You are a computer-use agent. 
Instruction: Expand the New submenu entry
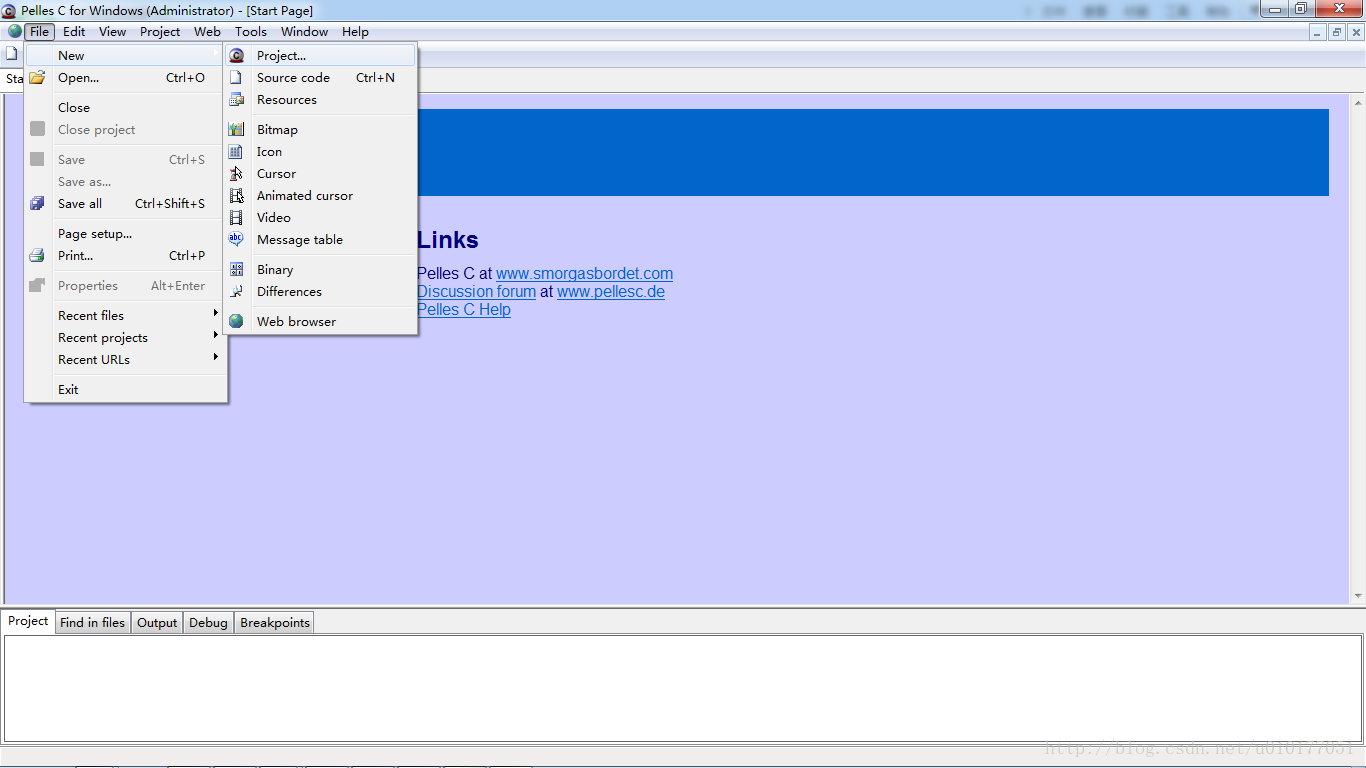click(x=125, y=56)
